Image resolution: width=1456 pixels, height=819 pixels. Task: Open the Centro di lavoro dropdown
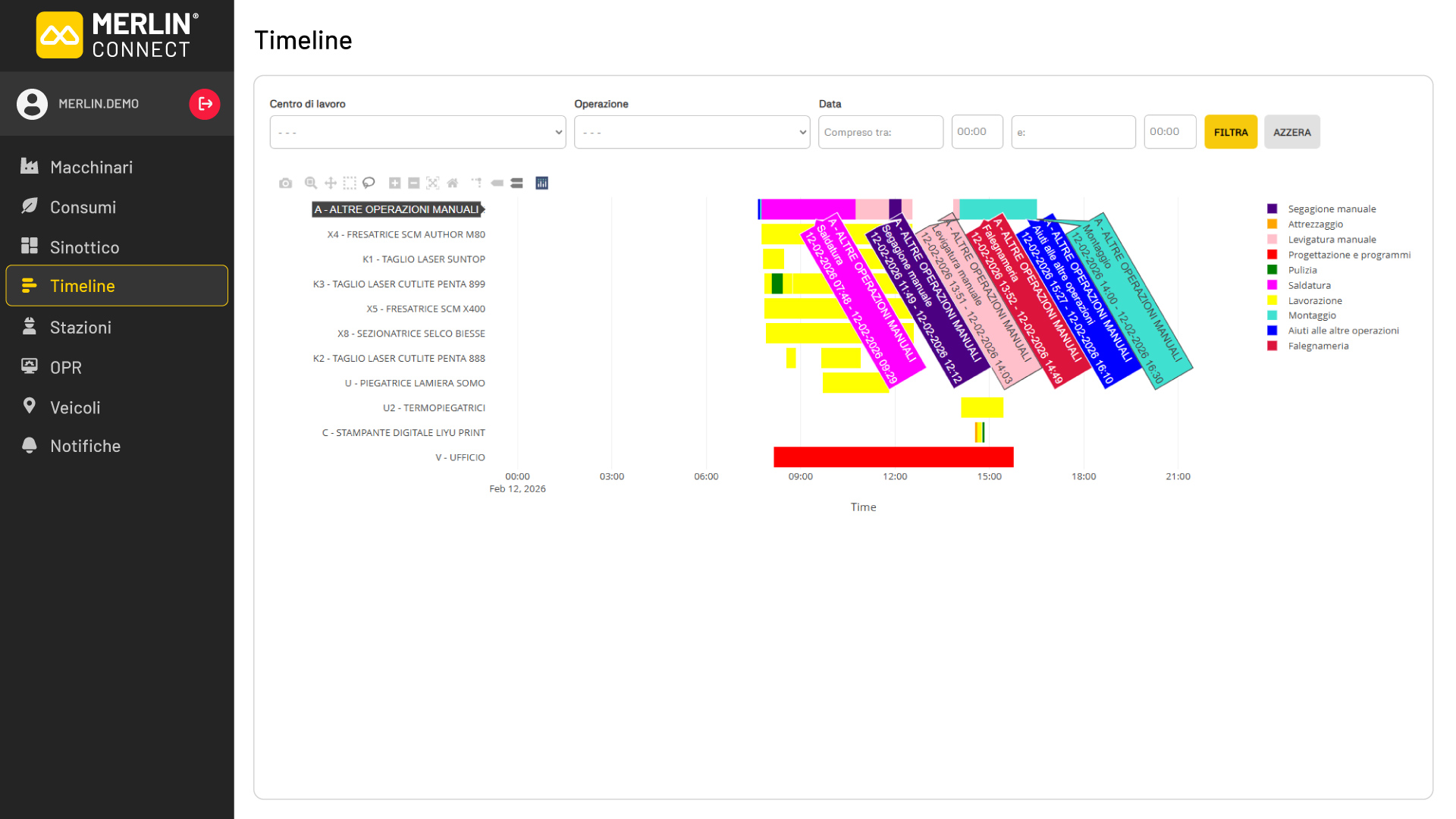click(x=418, y=132)
